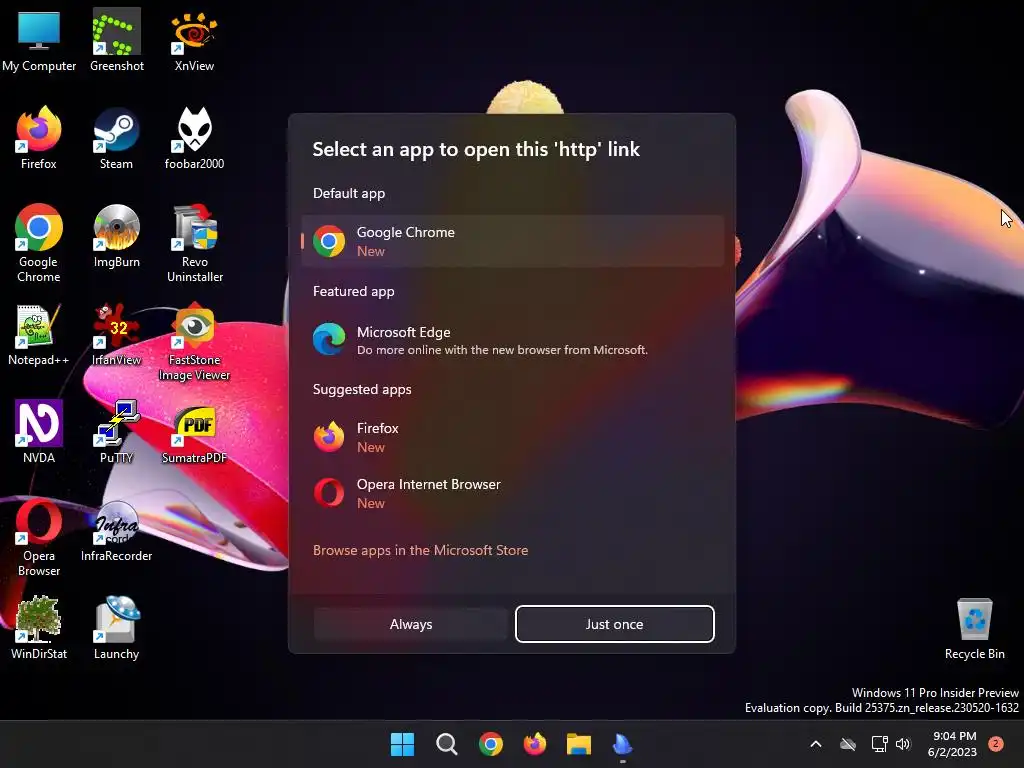The width and height of the screenshot is (1024, 768).
Task: Select the Launchy desktop shortcut
Action: pos(116,628)
